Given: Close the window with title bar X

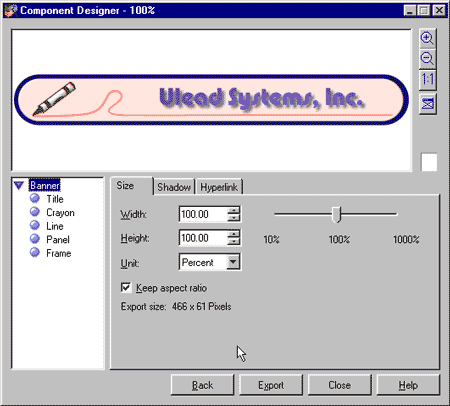Looking at the screenshot, I should point(439,11).
